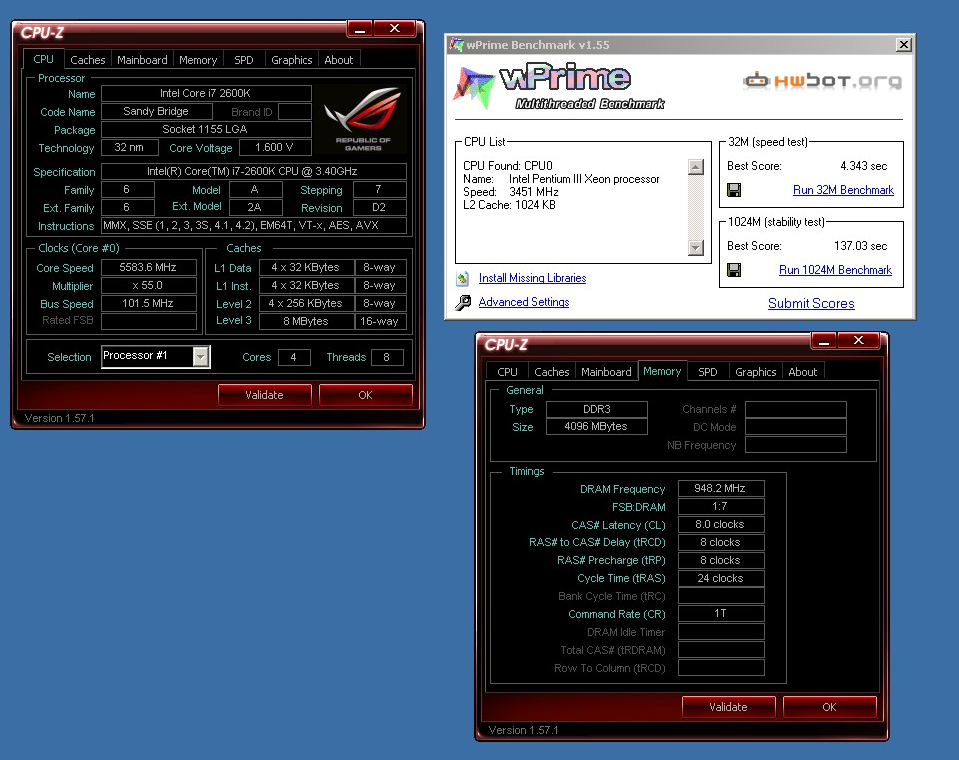Click the CAS# Latency 8.0 clocks field
The height and width of the screenshot is (760, 959).
pos(721,525)
